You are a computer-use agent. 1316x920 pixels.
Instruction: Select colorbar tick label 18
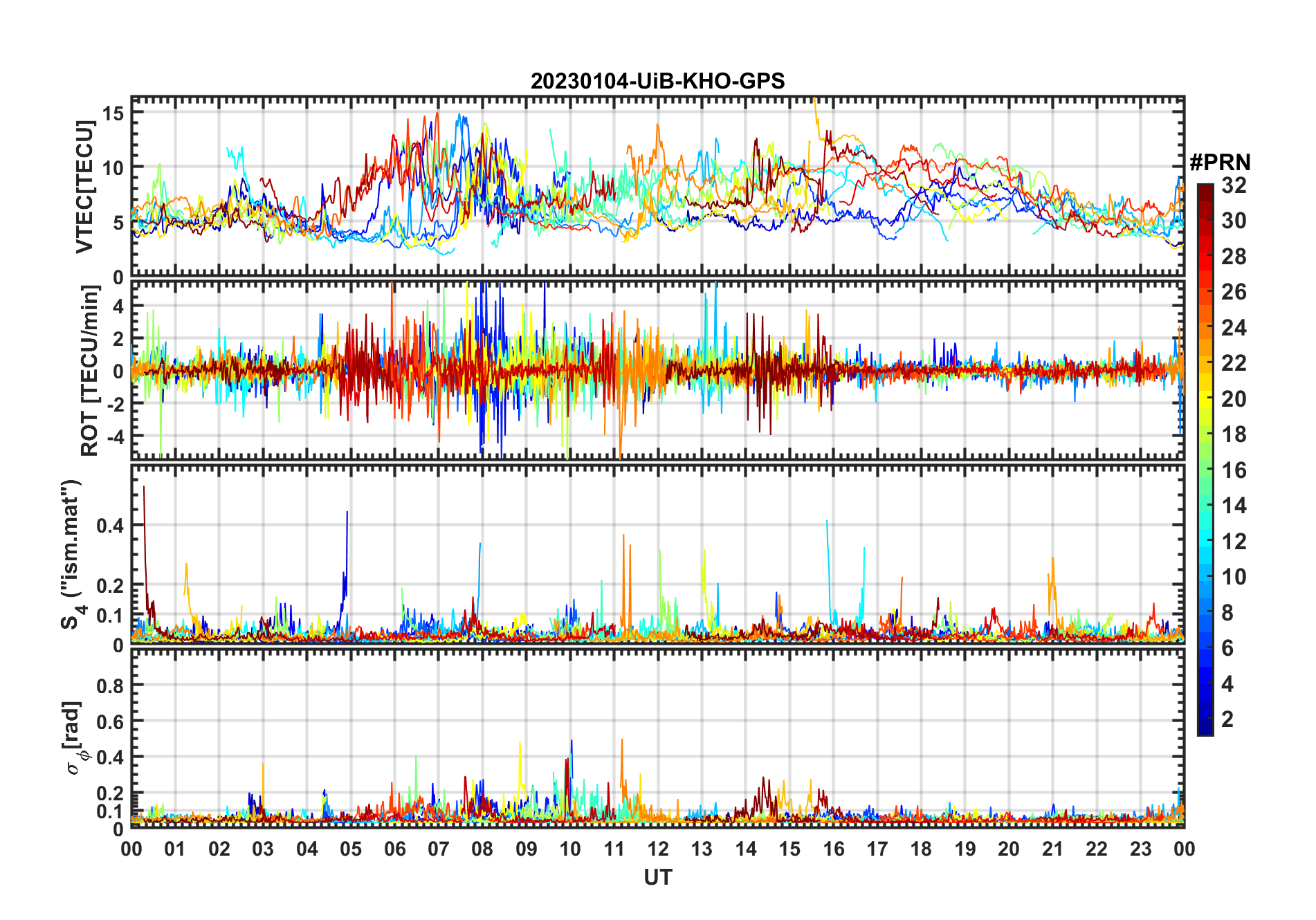(x=1234, y=434)
